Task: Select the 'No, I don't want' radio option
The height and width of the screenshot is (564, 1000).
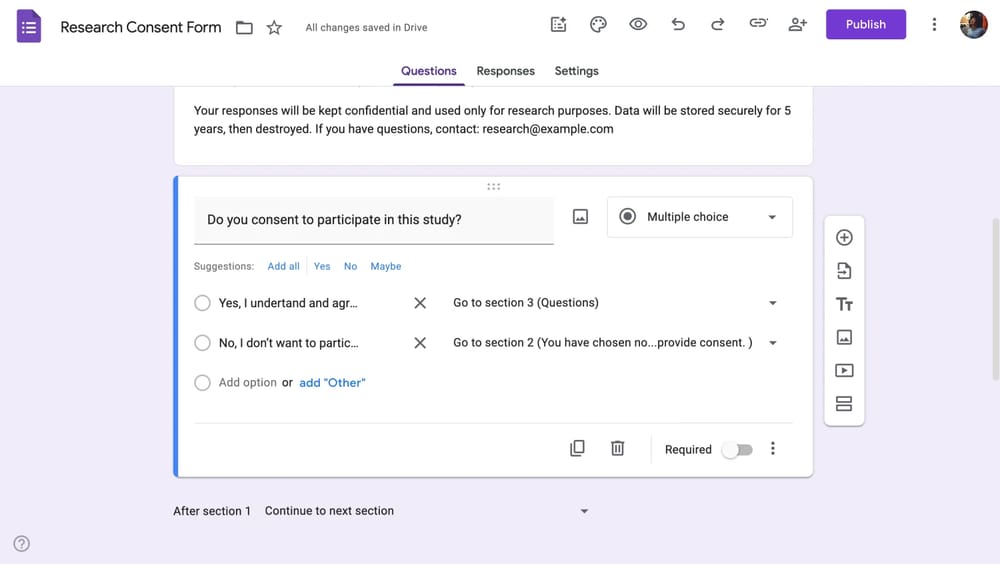Action: [x=203, y=343]
